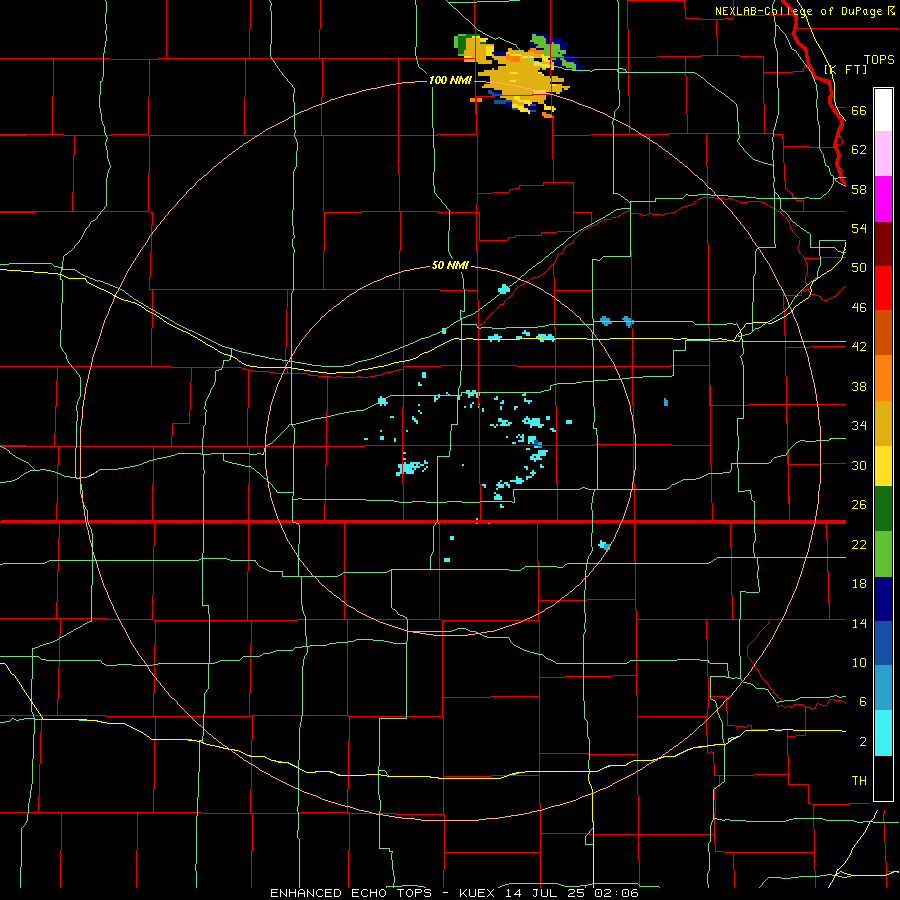The image size is (900, 900).
Task: Click the legend value "6"
Action: (863, 702)
